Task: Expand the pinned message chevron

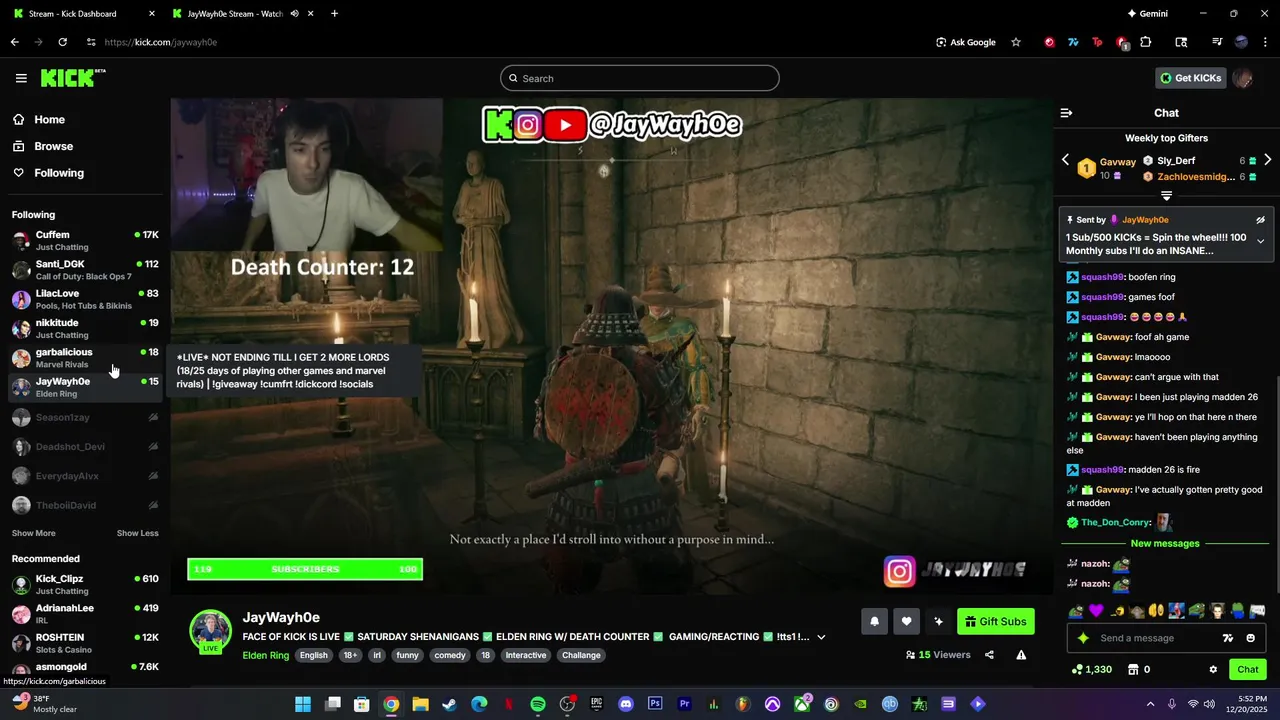Action: [x=1260, y=241]
